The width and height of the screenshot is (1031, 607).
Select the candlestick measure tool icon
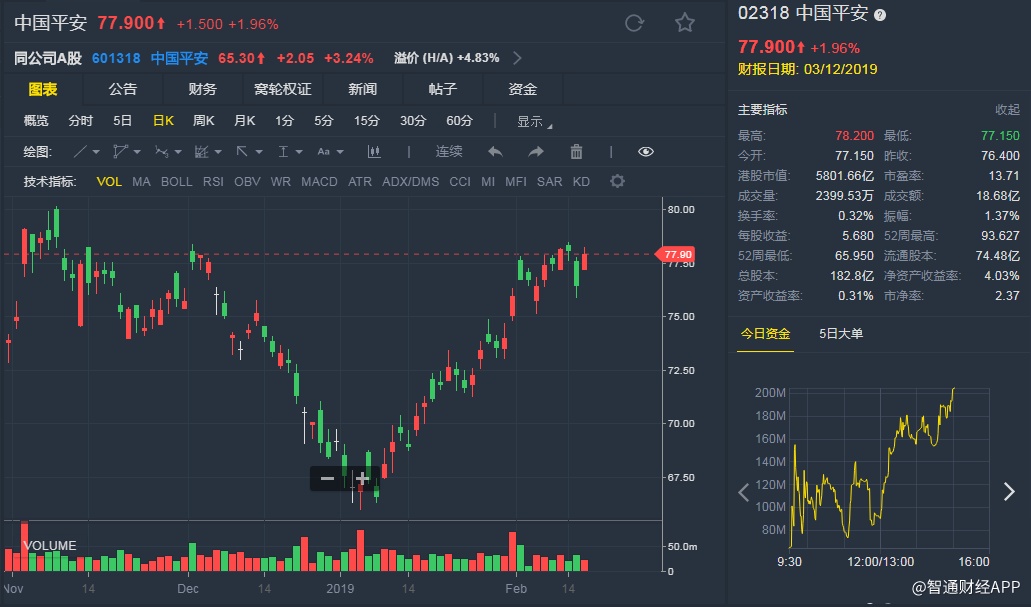pos(374,152)
